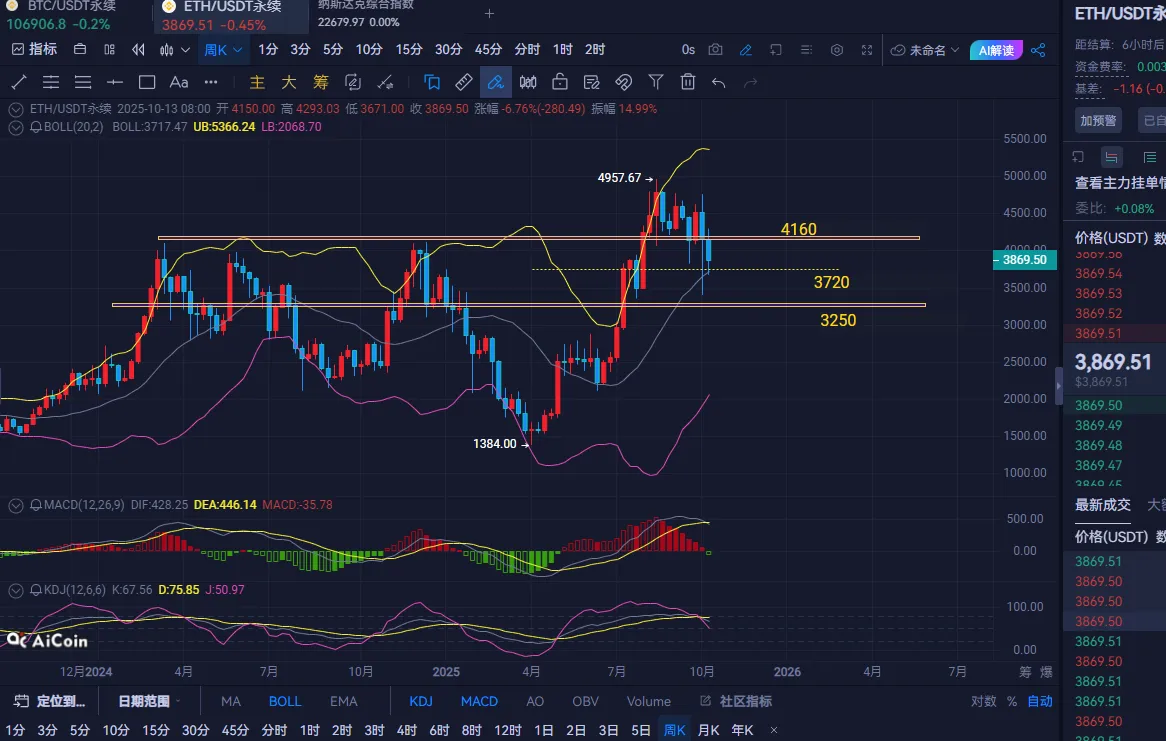Click the undo arrow in drawing toolbar

tap(719, 82)
